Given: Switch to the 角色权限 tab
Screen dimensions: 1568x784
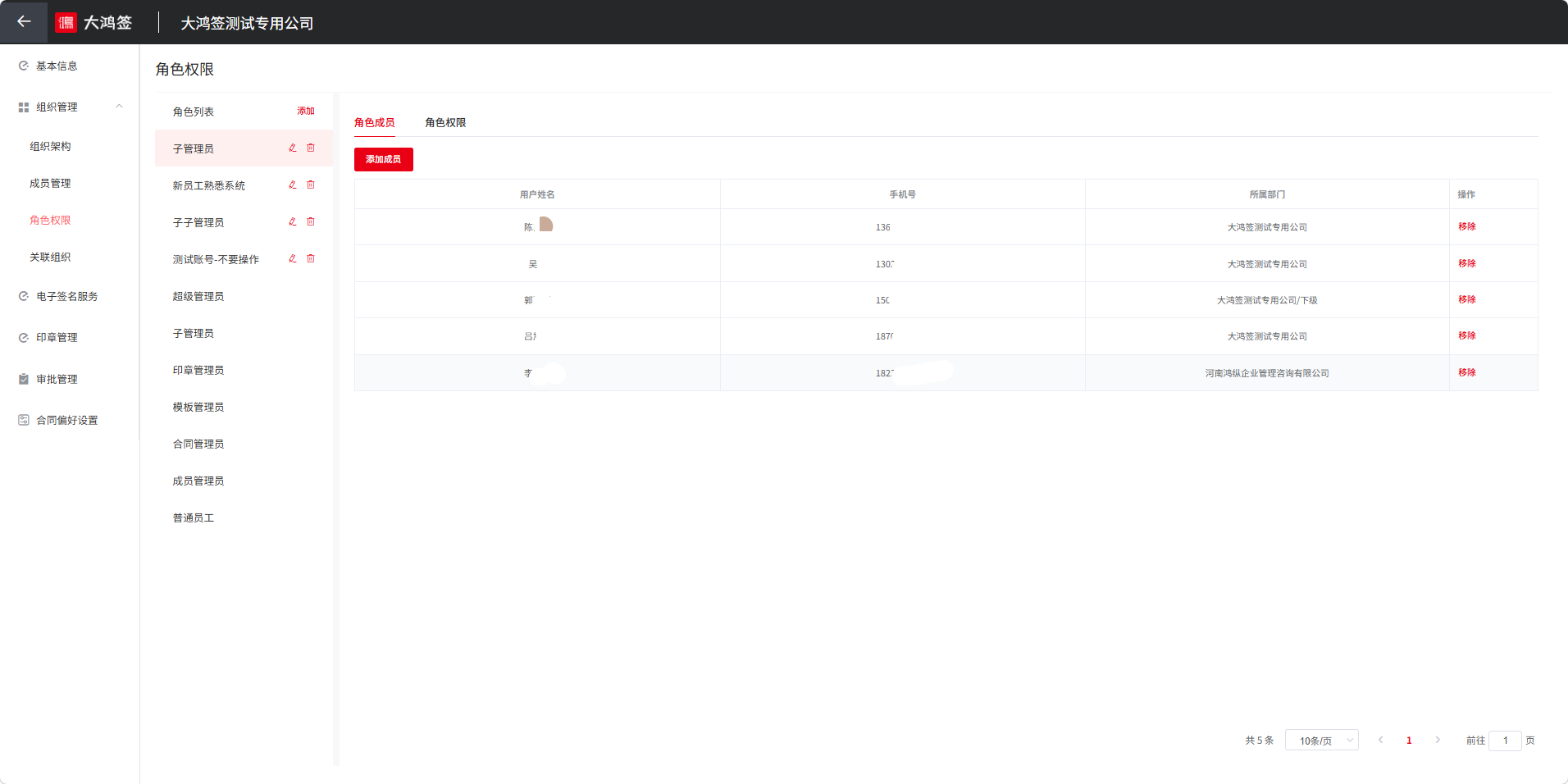Looking at the screenshot, I should [x=445, y=123].
